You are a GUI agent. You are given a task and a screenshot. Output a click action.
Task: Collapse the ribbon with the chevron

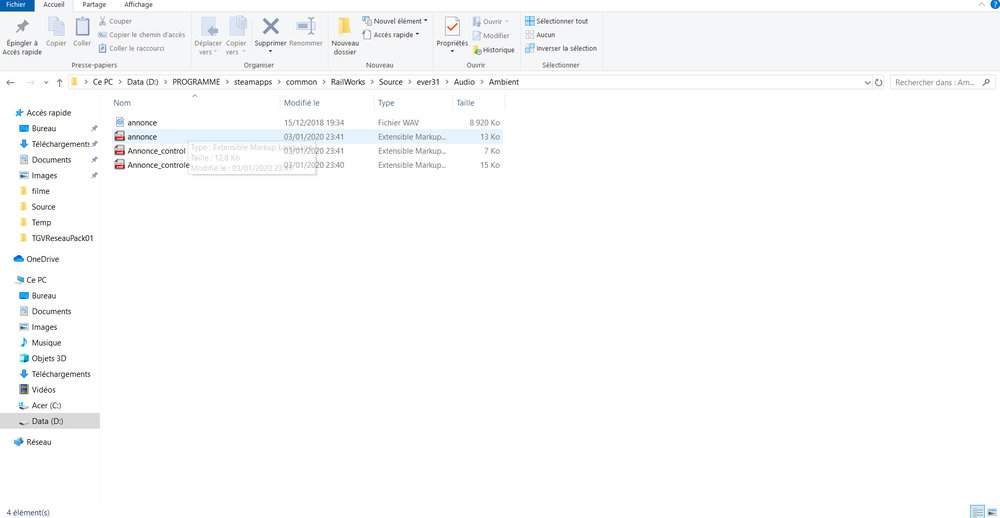click(x=981, y=4)
